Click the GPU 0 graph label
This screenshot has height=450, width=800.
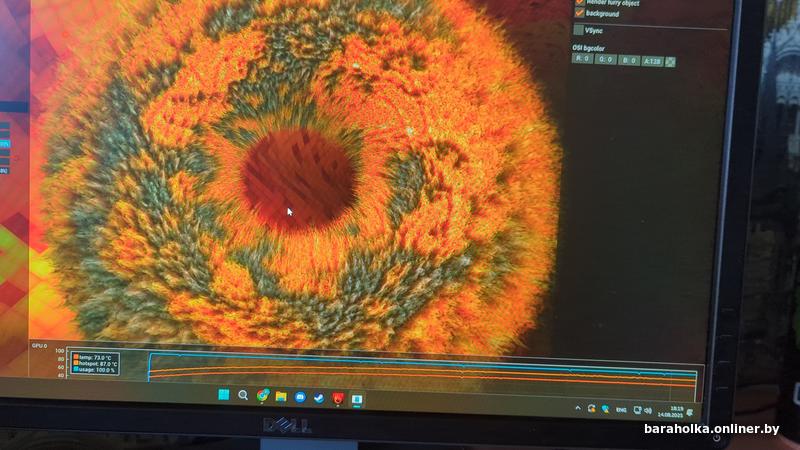tap(39, 345)
